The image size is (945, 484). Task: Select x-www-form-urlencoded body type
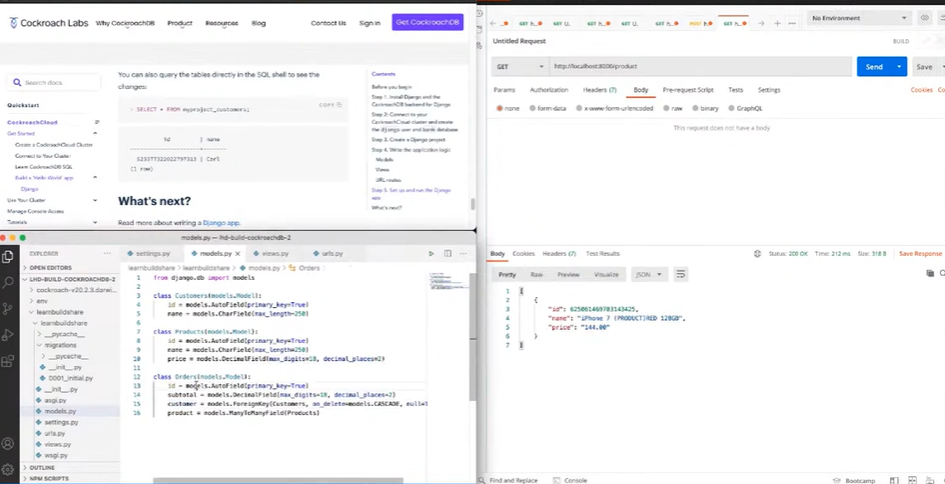tap(614, 108)
